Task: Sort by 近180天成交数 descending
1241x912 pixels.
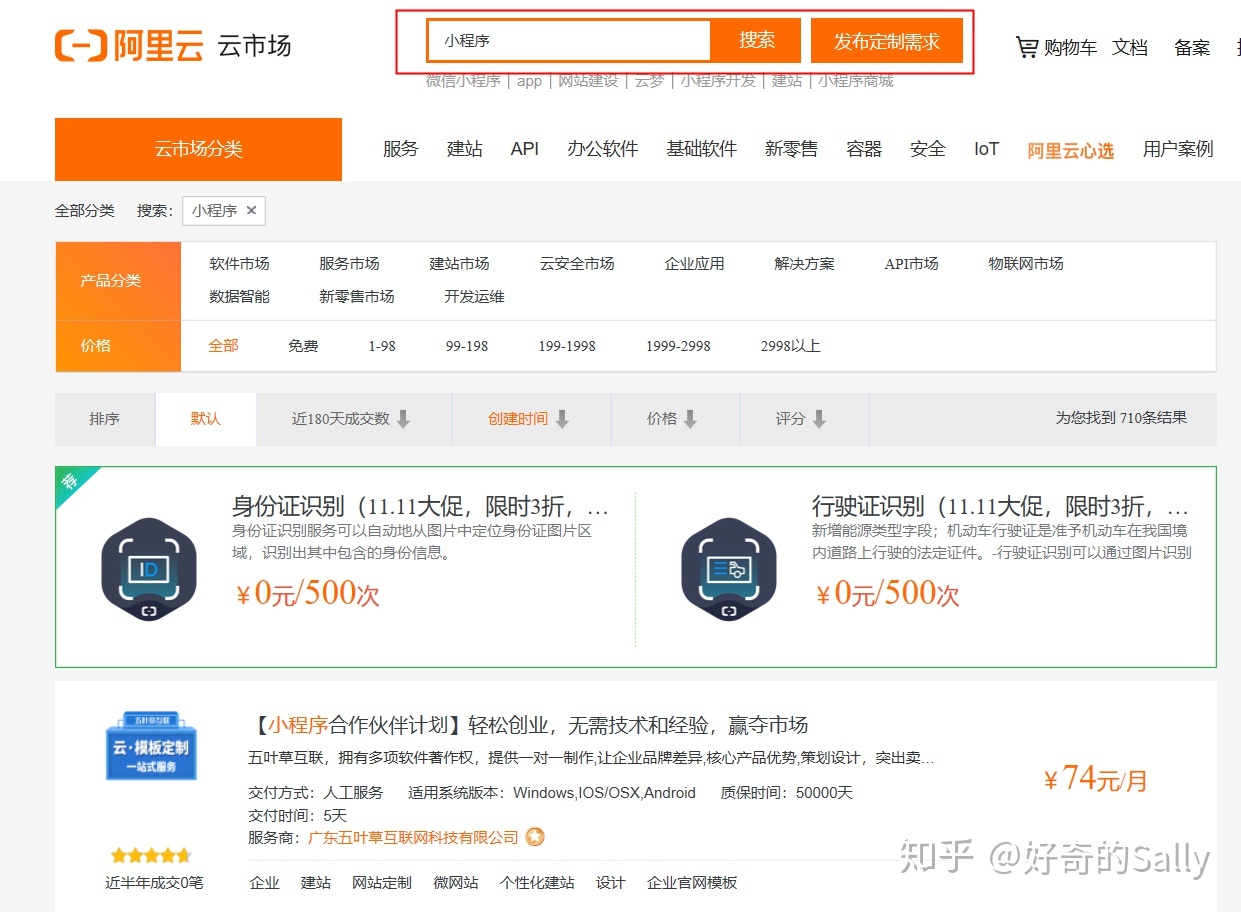Action: pyautogui.click(x=353, y=419)
